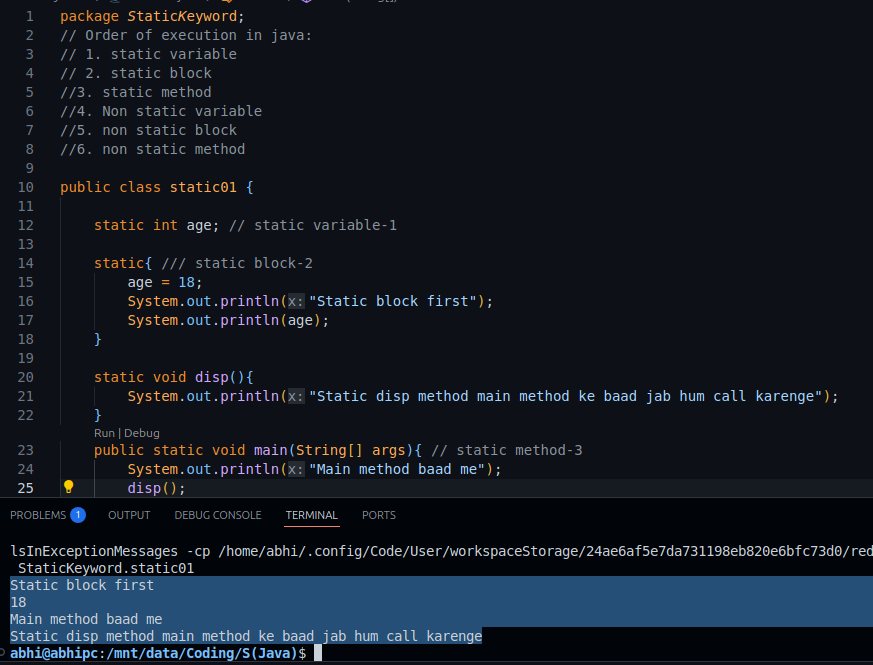Screen dimensions: 873x665
Task: Click the comment "// static variable-1"
Action: 313,225
